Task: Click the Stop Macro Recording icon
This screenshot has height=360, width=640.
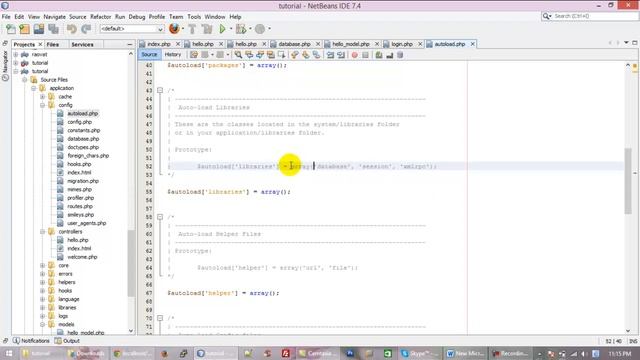Action: (x=365, y=55)
